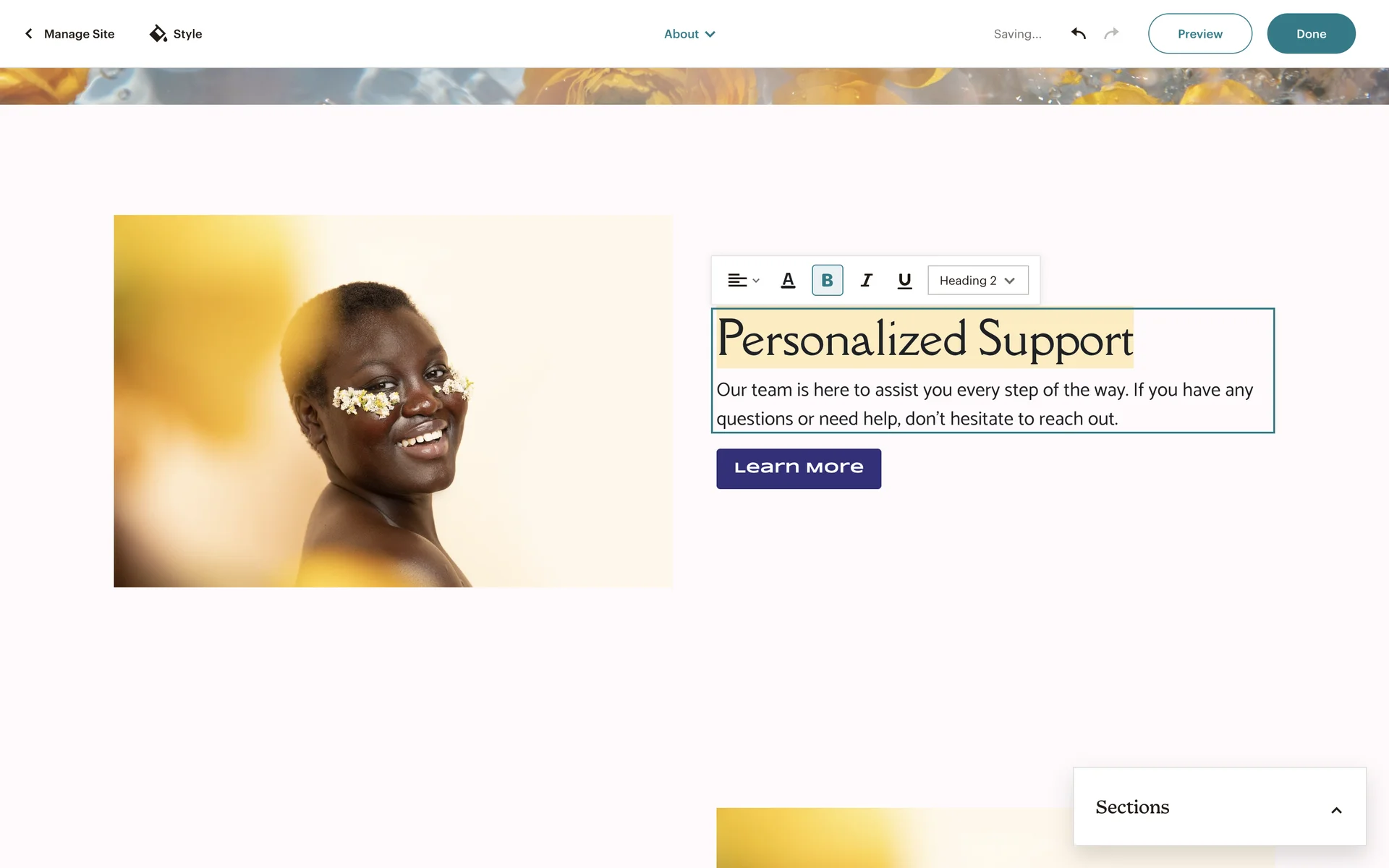Open the text alignment options

(744, 281)
